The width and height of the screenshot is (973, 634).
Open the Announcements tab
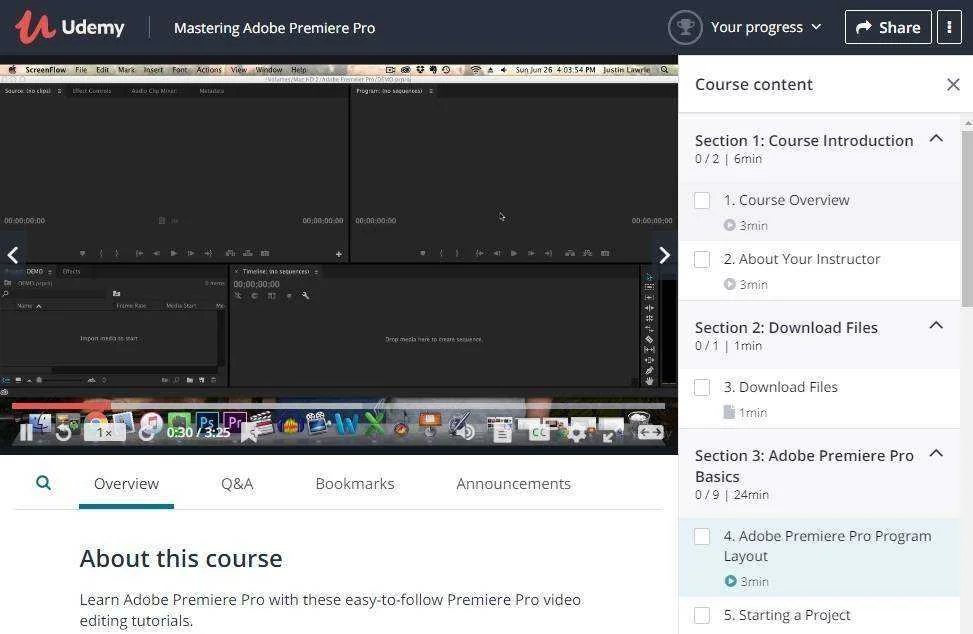click(513, 484)
